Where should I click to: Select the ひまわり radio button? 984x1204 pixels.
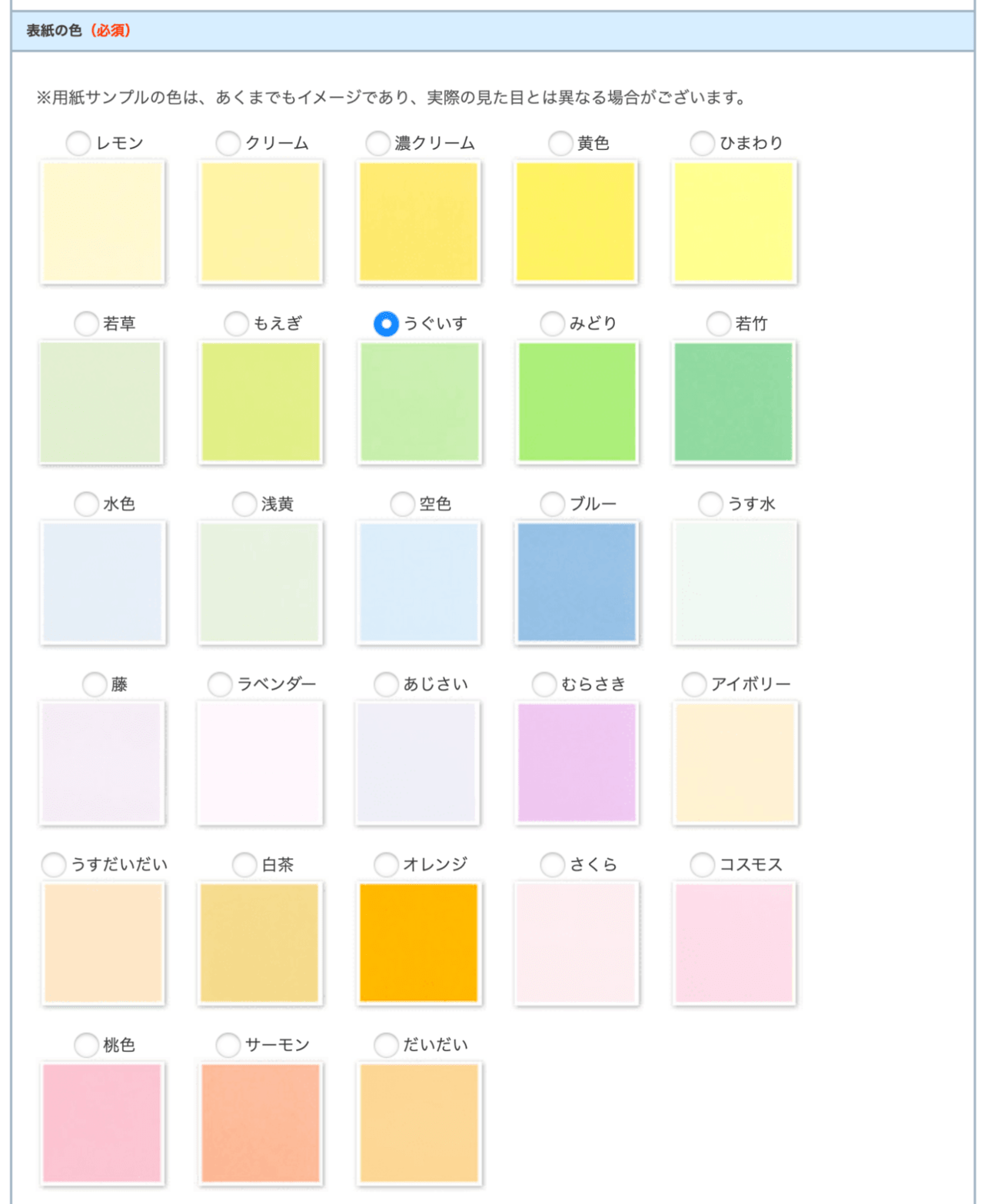[x=702, y=143]
